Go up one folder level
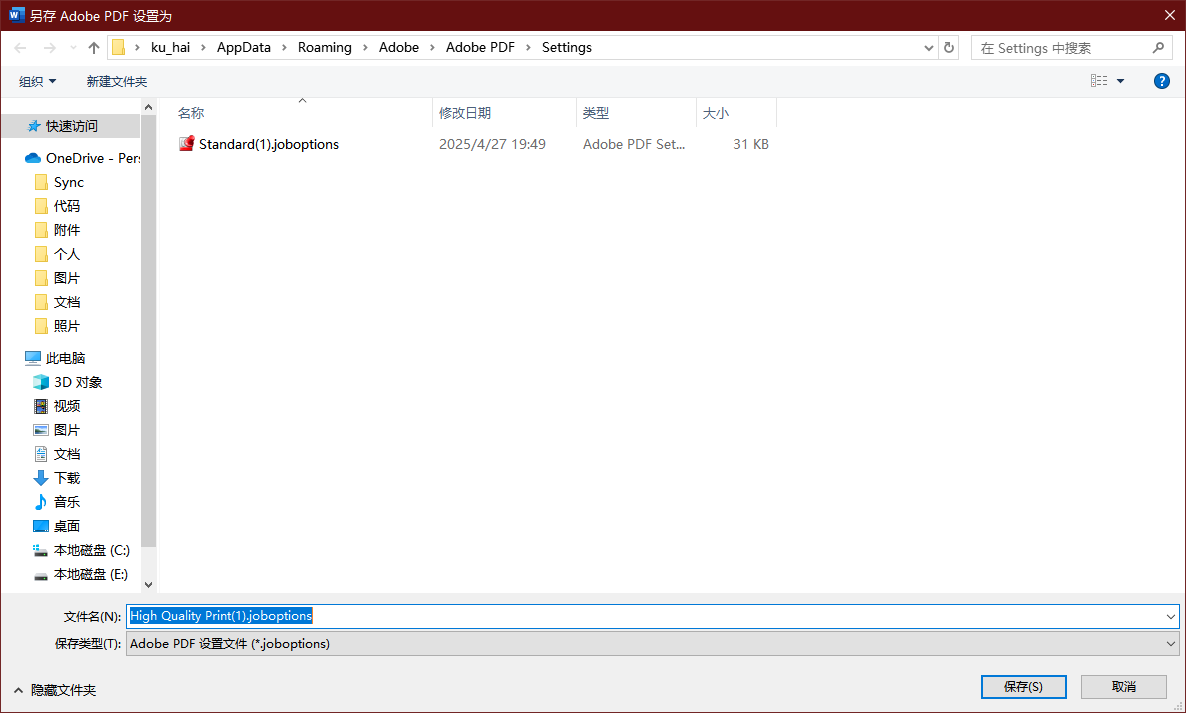 point(94,48)
